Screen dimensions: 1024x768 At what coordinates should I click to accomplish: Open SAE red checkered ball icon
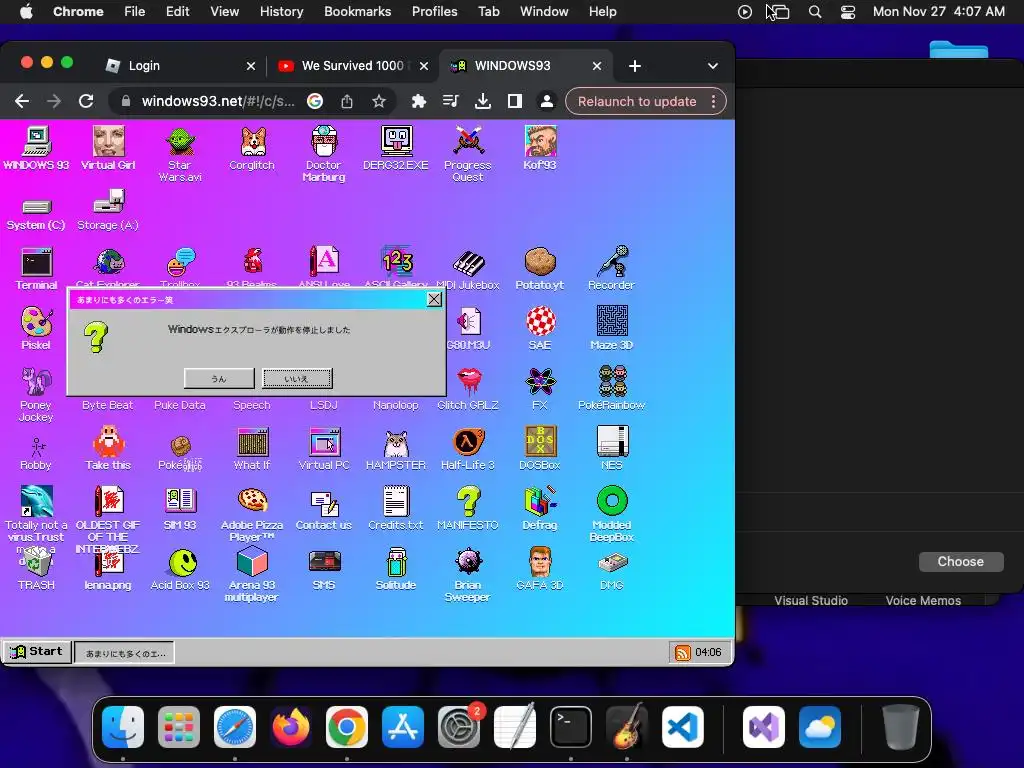pyautogui.click(x=540, y=328)
